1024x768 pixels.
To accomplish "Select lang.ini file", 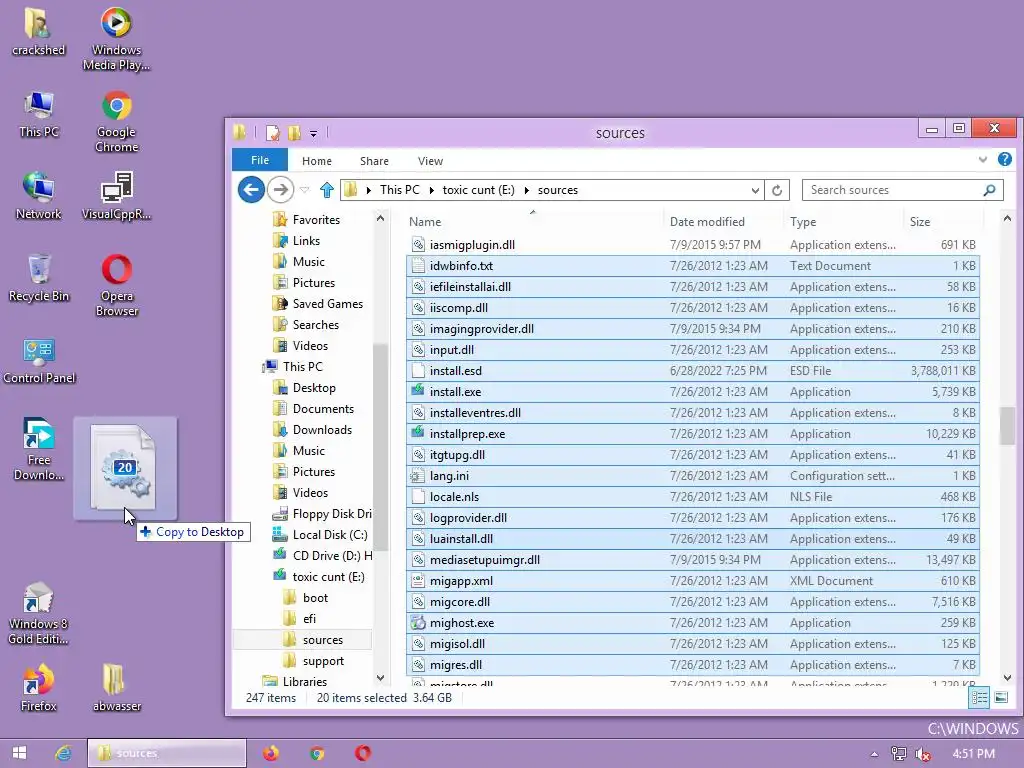I will (692, 476).
